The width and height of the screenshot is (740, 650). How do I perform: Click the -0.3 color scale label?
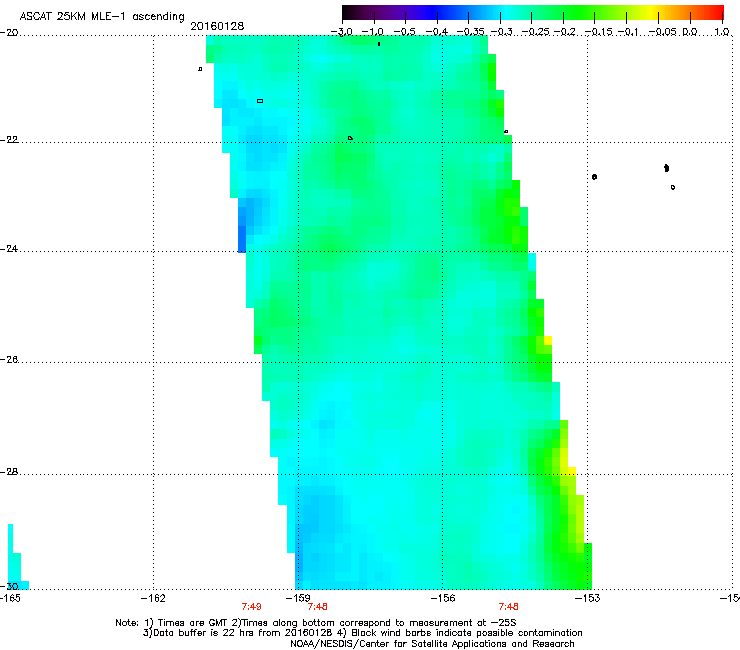501,32
